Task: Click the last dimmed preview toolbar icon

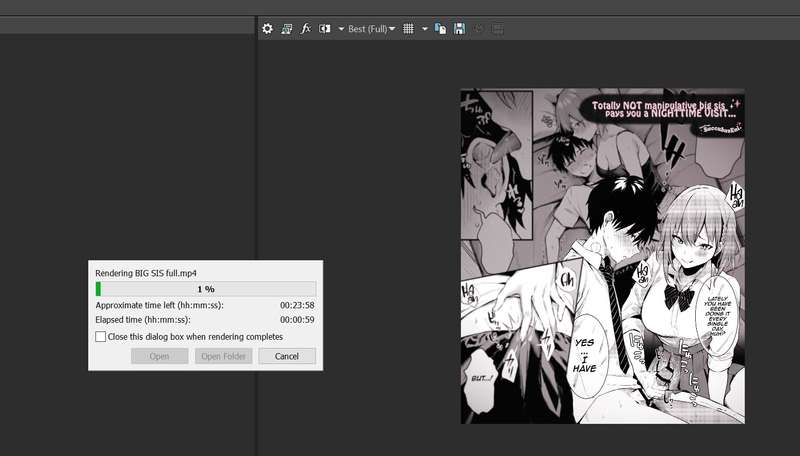Action: (497, 29)
